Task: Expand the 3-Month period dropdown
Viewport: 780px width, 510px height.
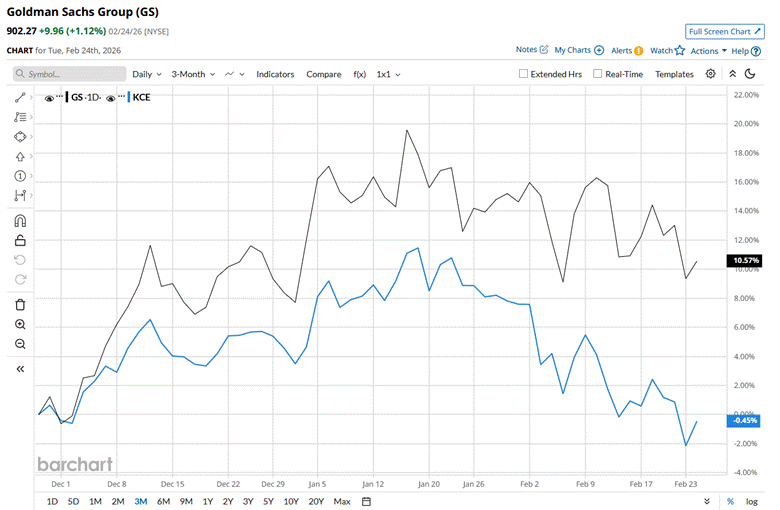Action: click(x=192, y=74)
